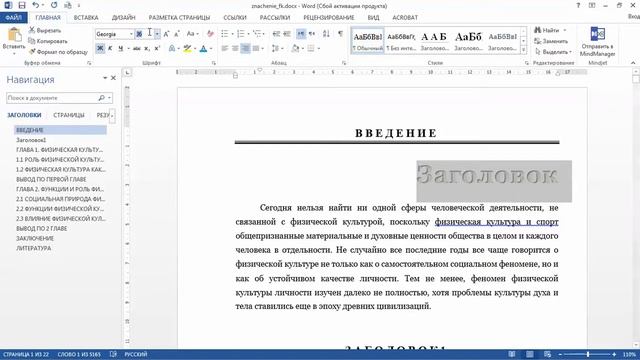
Task: Toggle strikethrough (abc) formatting
Action: point(136,49)
